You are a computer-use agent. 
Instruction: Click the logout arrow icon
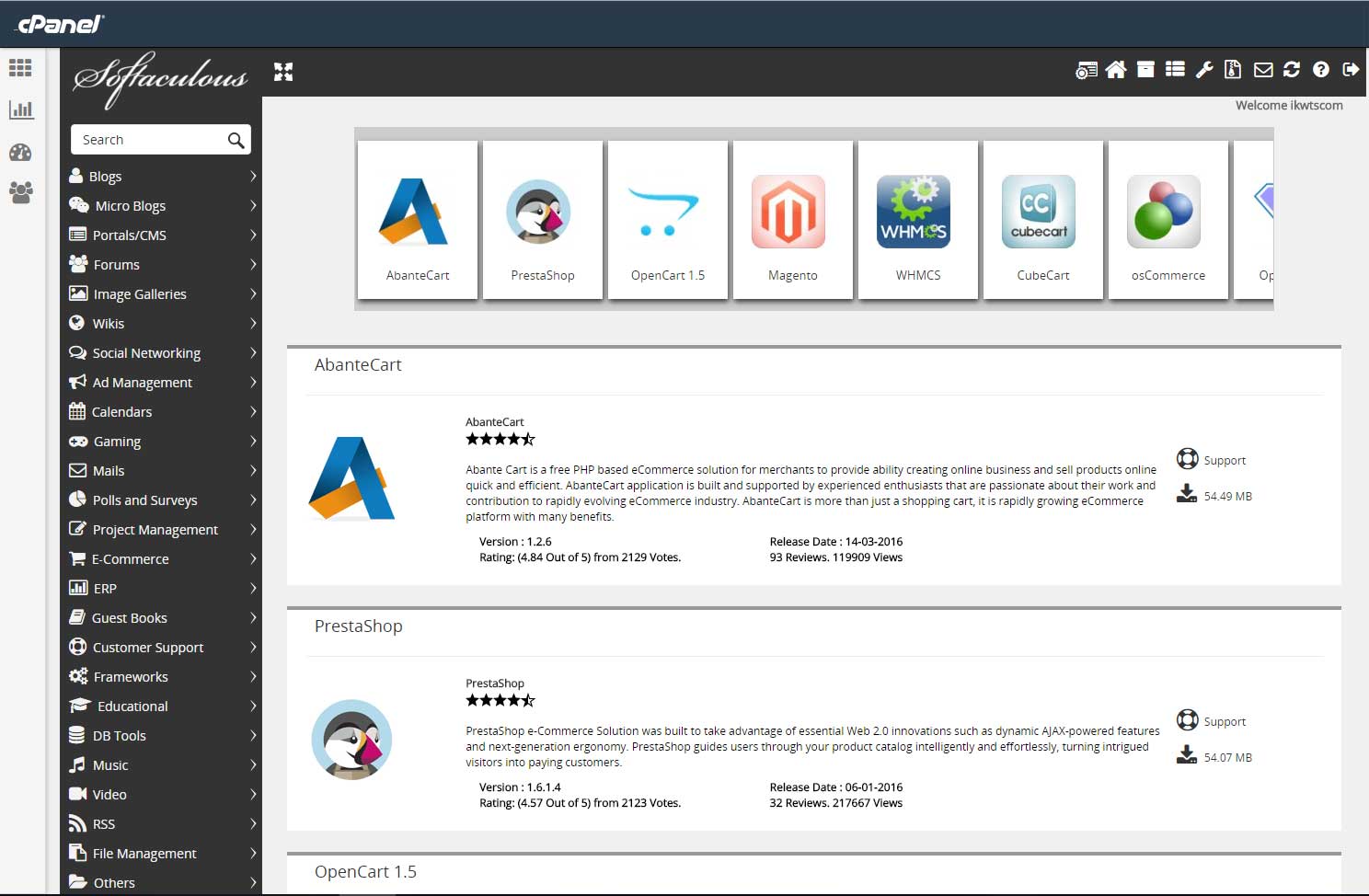(x=1351, y=70)
